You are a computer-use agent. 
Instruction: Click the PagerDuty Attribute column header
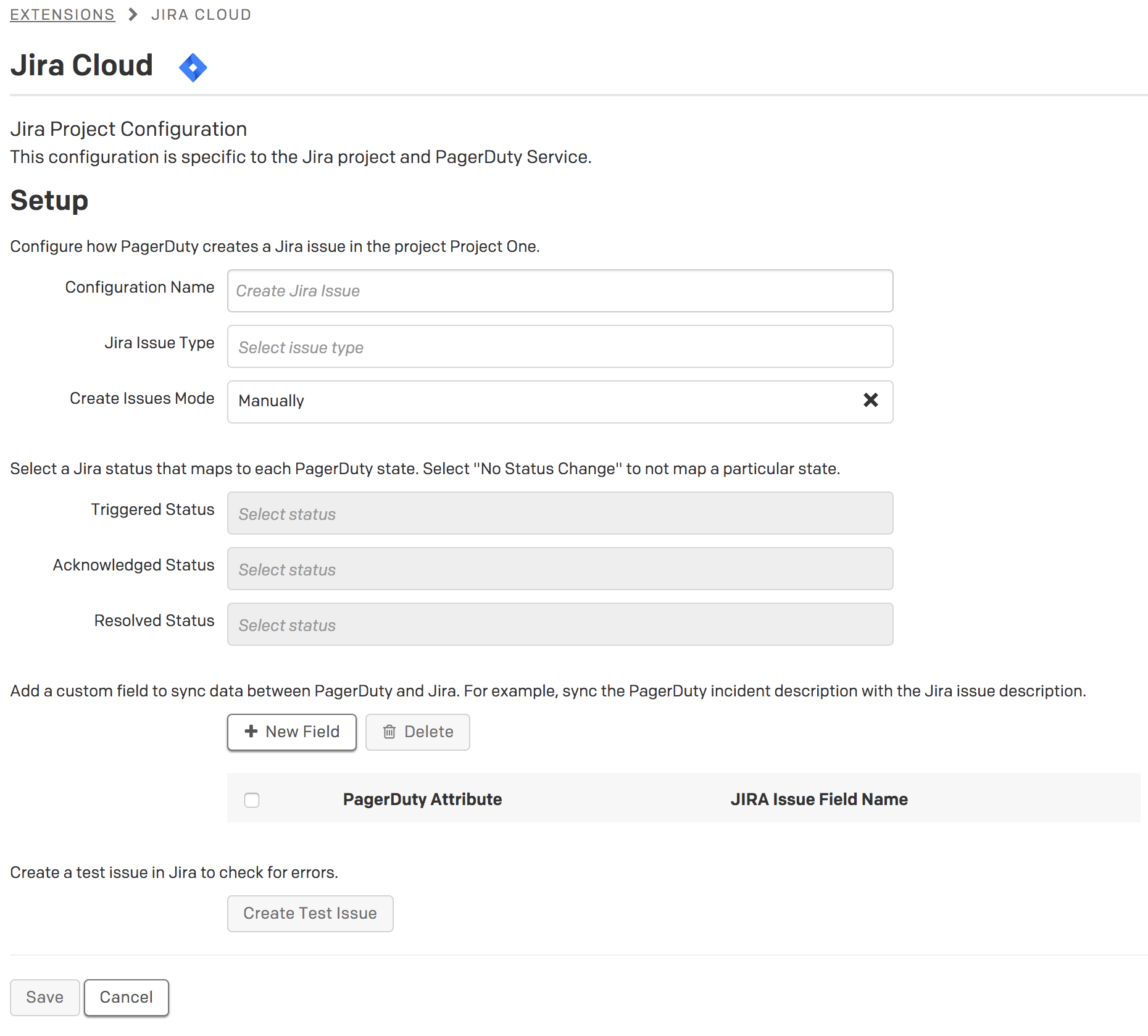pyautogui.click(x=423, y=799)
